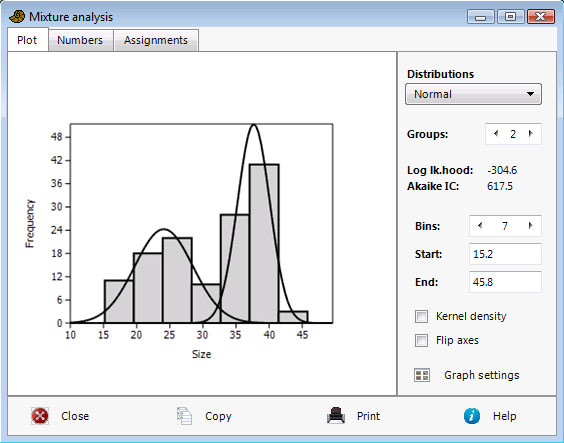
Task: Maximize the Mixture analysis window
Action: (510, 17)
